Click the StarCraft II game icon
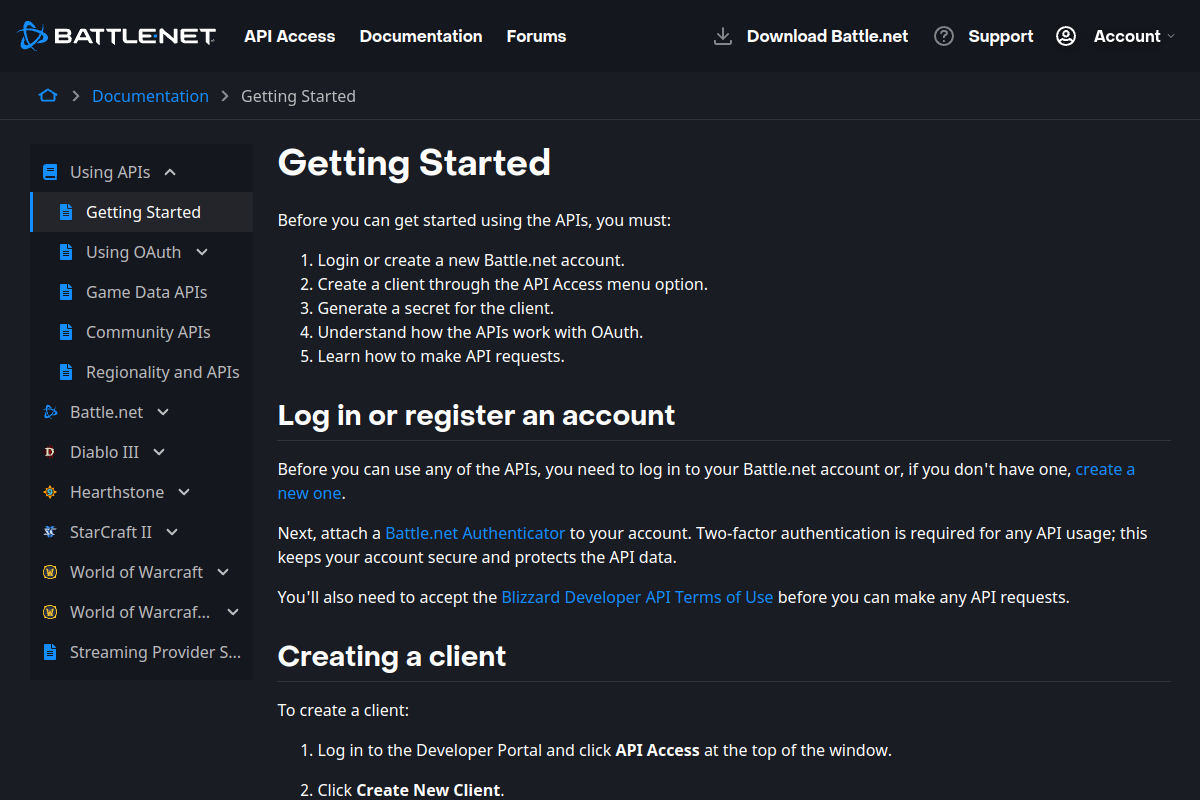1200x800 pixels. click(50, 532)
